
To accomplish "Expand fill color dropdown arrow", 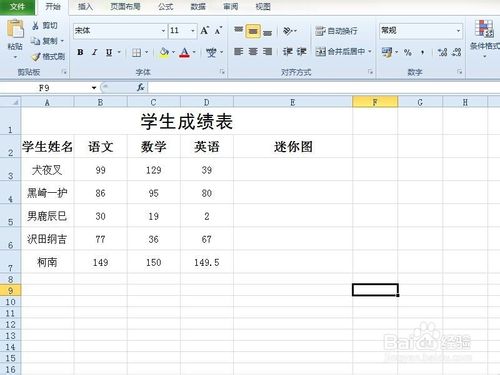I will point(173,52).
